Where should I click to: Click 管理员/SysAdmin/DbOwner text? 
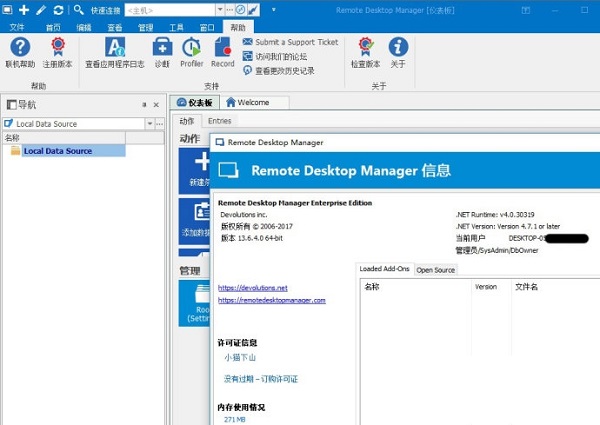pos(497,250)
